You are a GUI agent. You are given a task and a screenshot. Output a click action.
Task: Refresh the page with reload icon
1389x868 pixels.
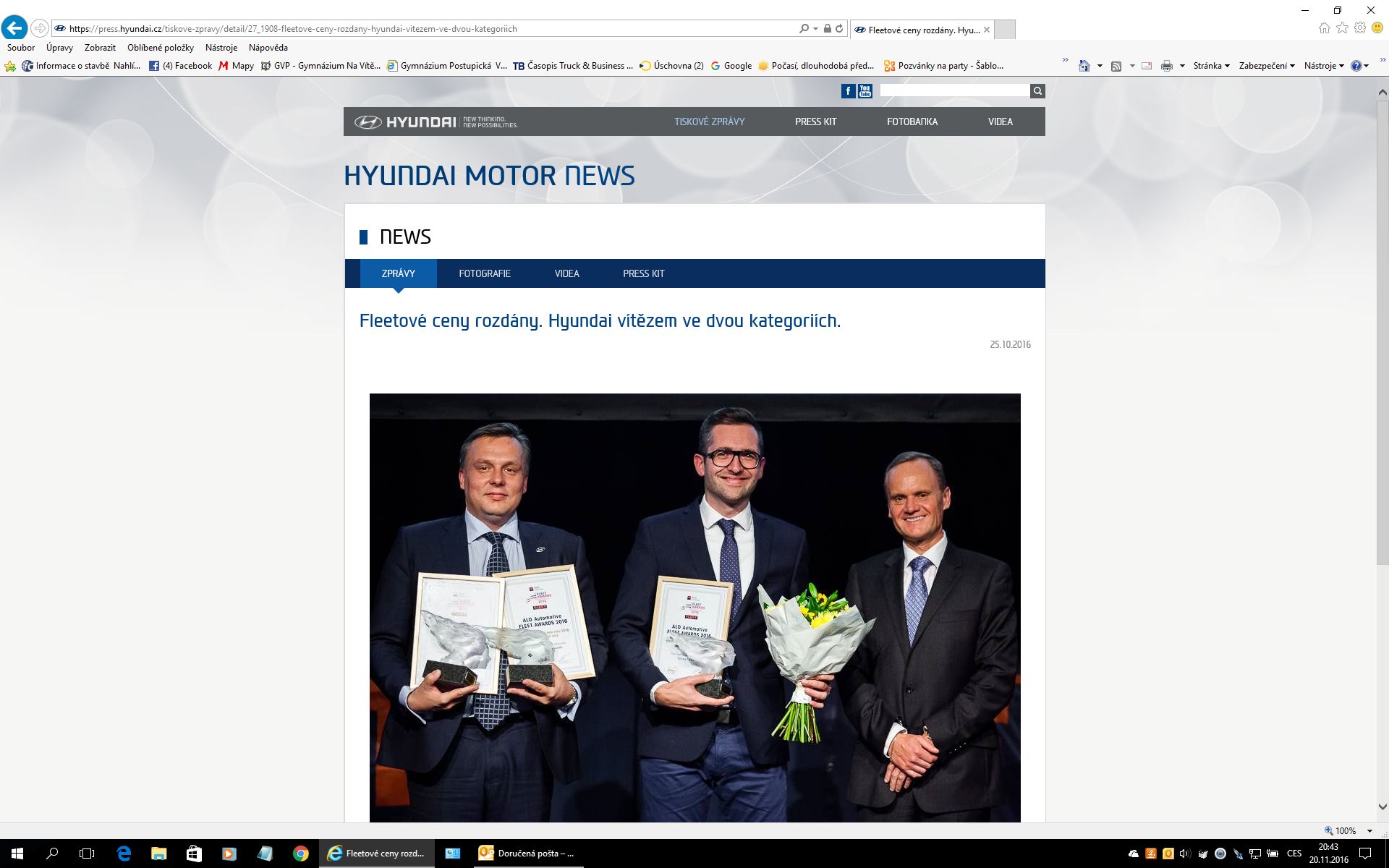click(x=839, y=29)
